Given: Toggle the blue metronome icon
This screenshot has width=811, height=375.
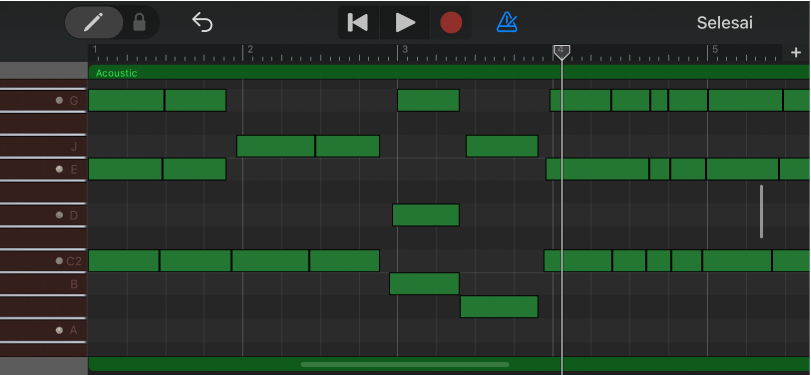Looking at the screenshot, I should (x=507, y=22).
